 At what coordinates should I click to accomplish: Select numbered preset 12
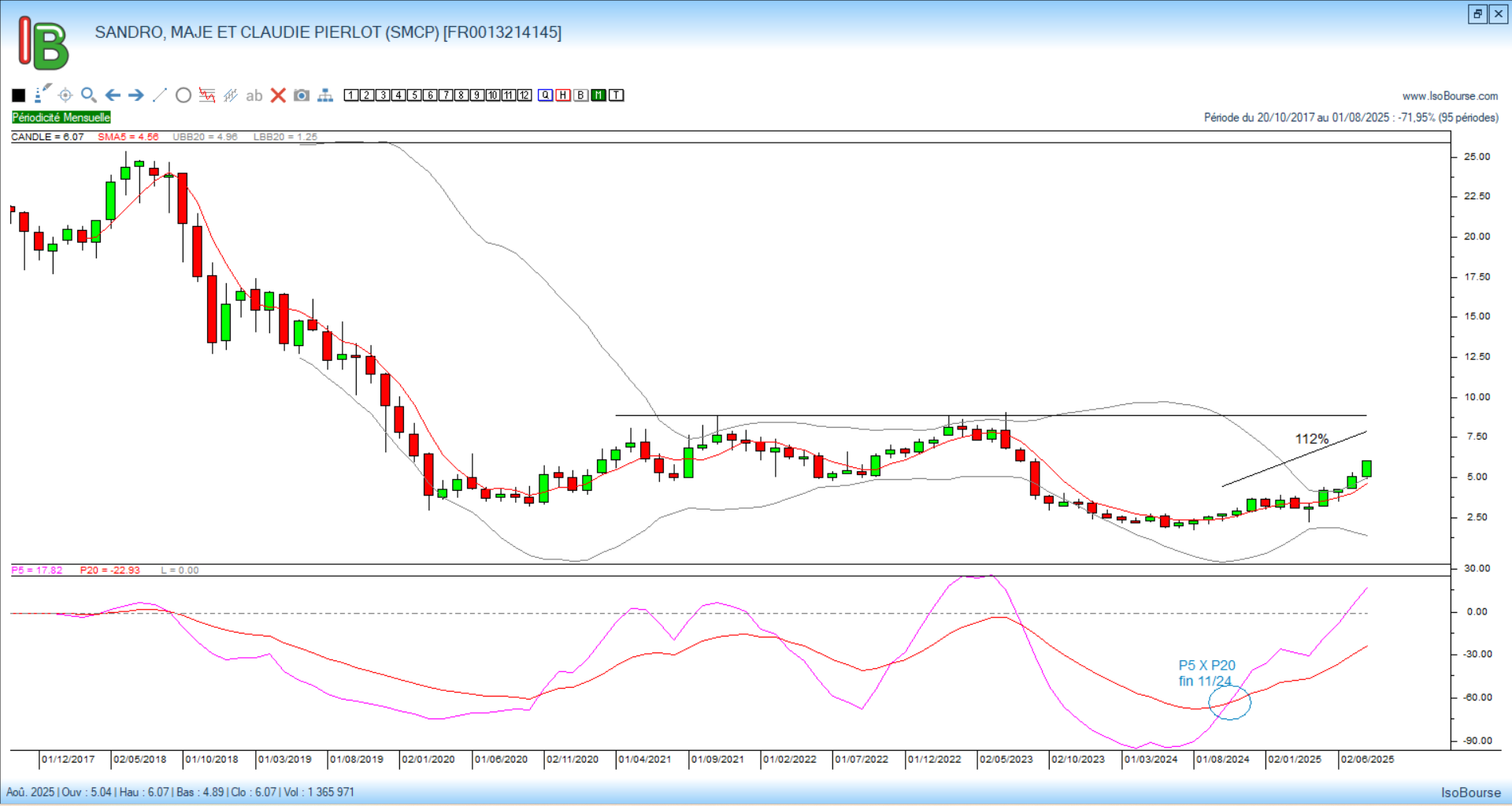[524, 95]
